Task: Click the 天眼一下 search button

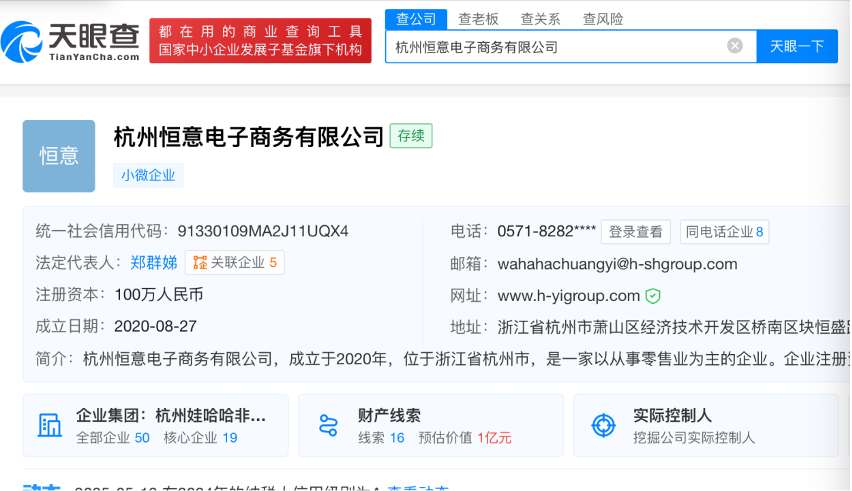Action: pos(797,46)
